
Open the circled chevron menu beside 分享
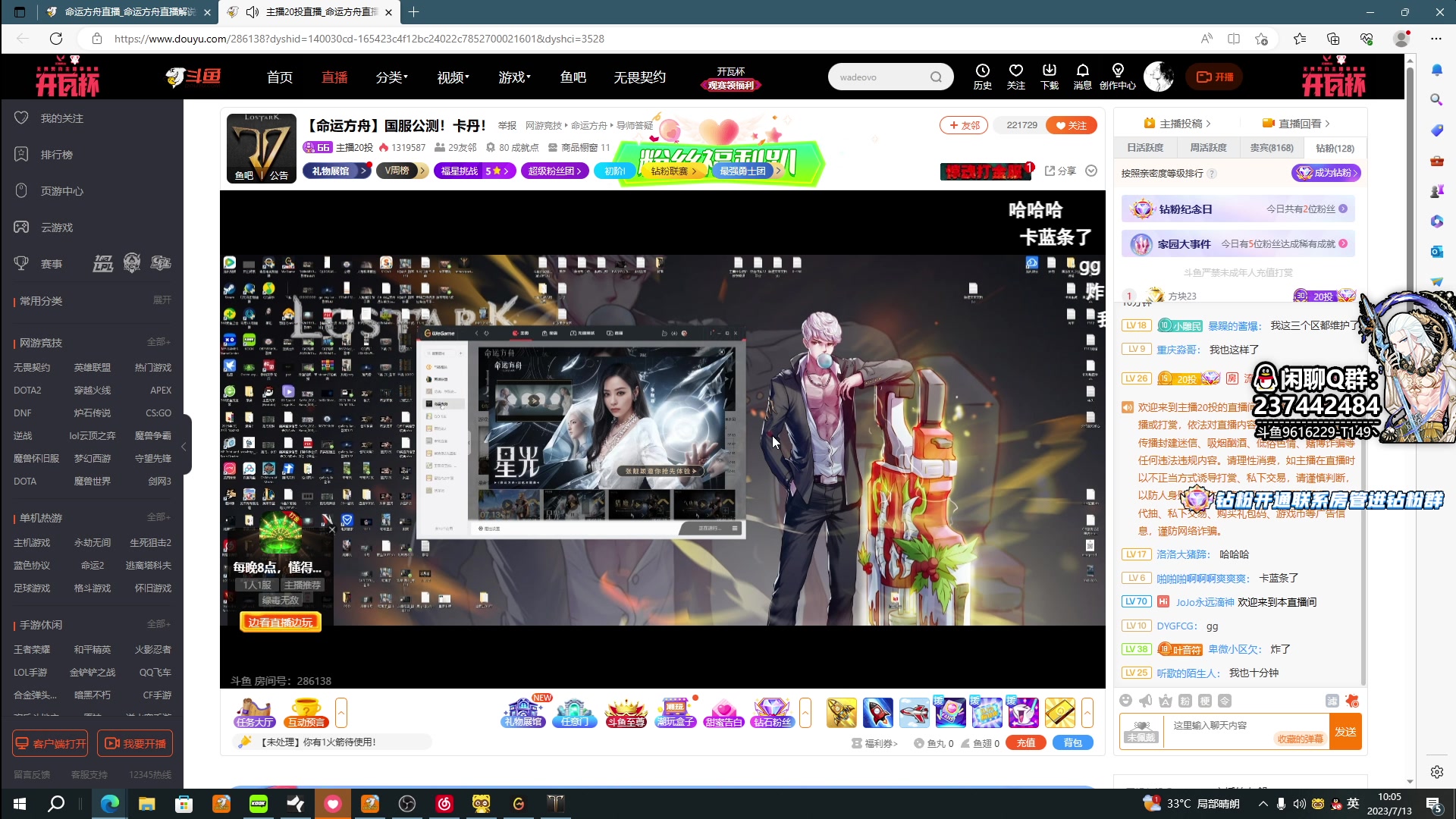pos(1091,171)
